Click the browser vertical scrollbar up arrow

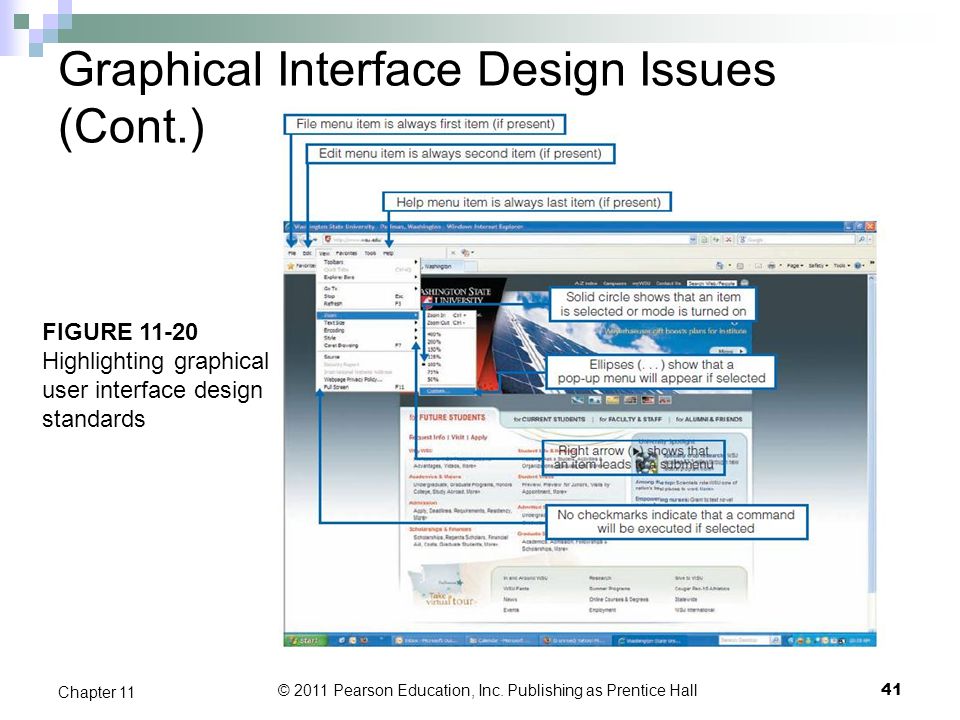coord(872,279)
